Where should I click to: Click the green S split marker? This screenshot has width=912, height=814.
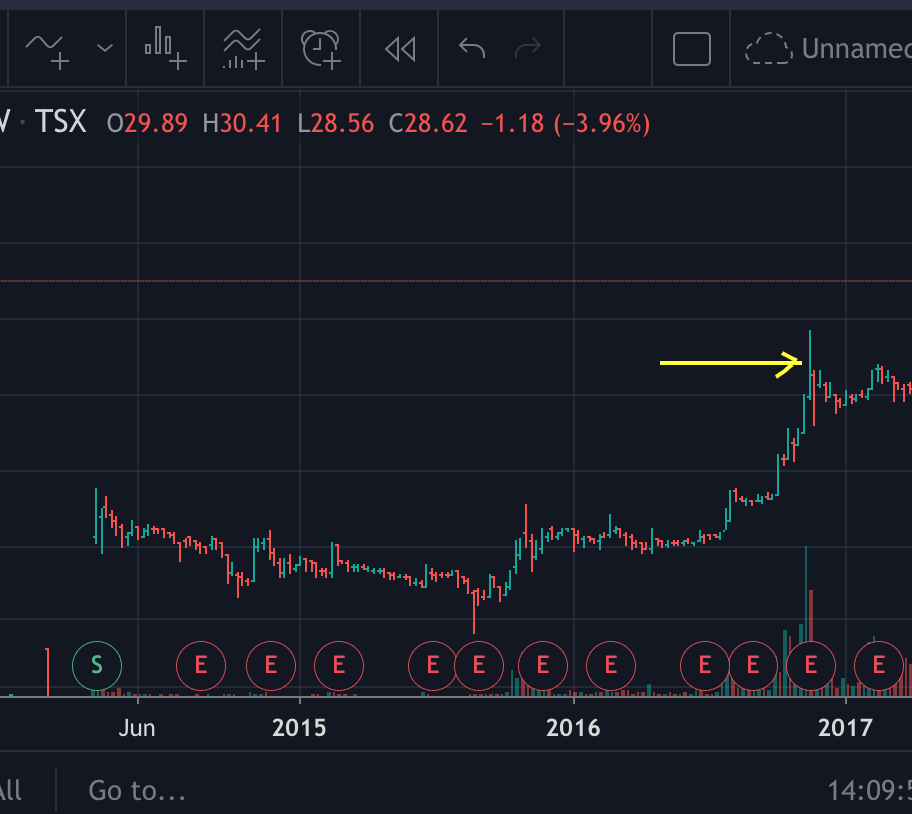97,665
